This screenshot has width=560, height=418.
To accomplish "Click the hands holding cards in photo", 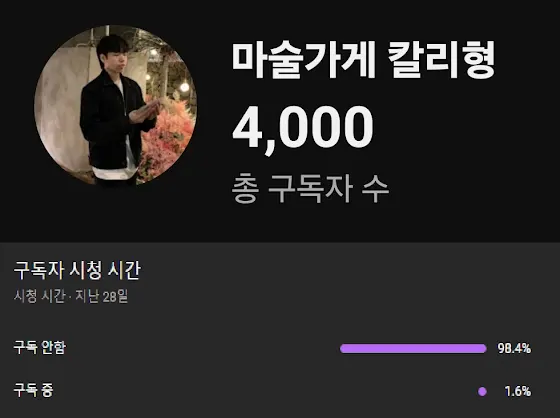I will pos(145,111).
